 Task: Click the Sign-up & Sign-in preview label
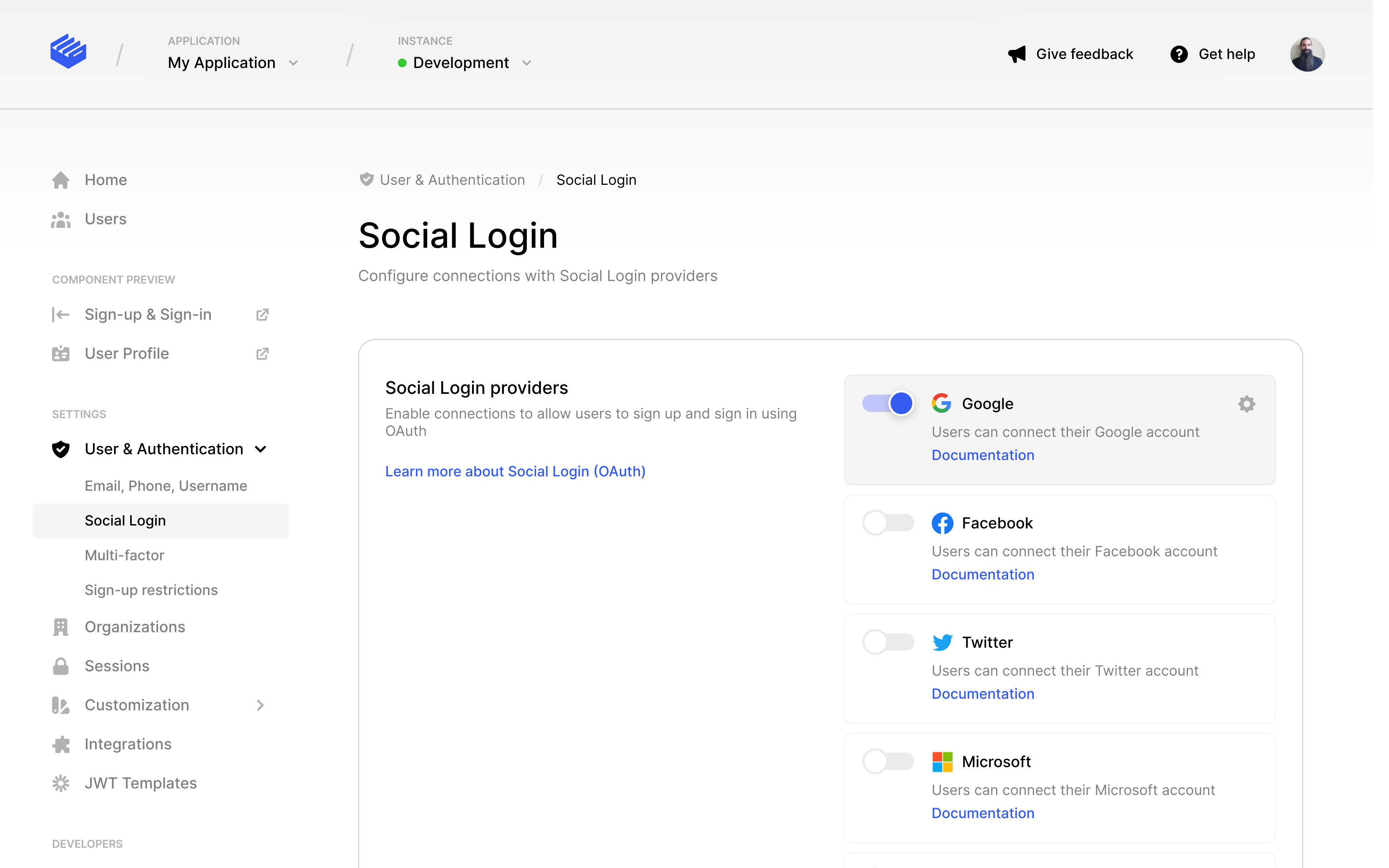(148, 315)
